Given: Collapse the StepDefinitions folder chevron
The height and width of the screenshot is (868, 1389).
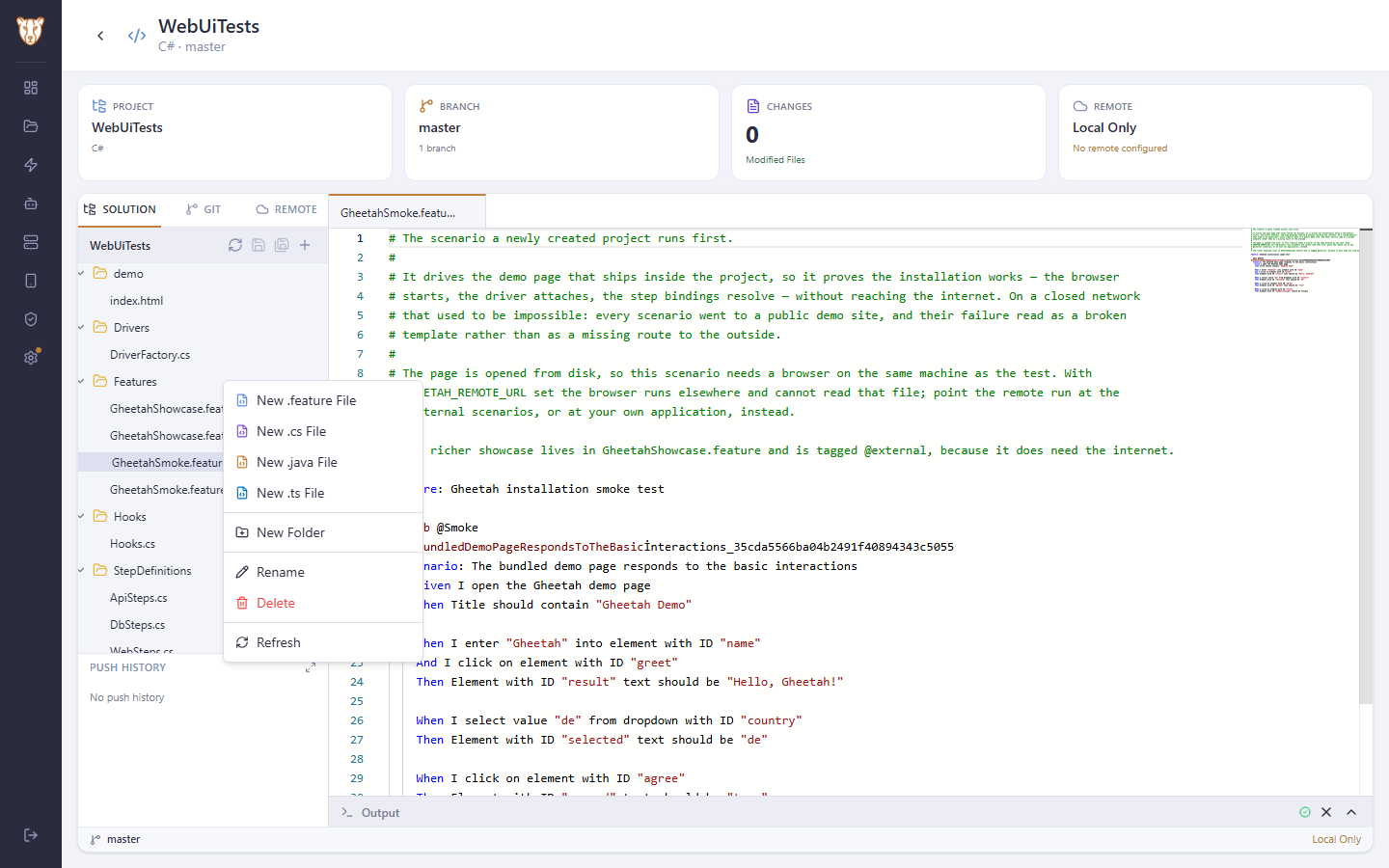Looking at the screenshot, I should (82, 571).
